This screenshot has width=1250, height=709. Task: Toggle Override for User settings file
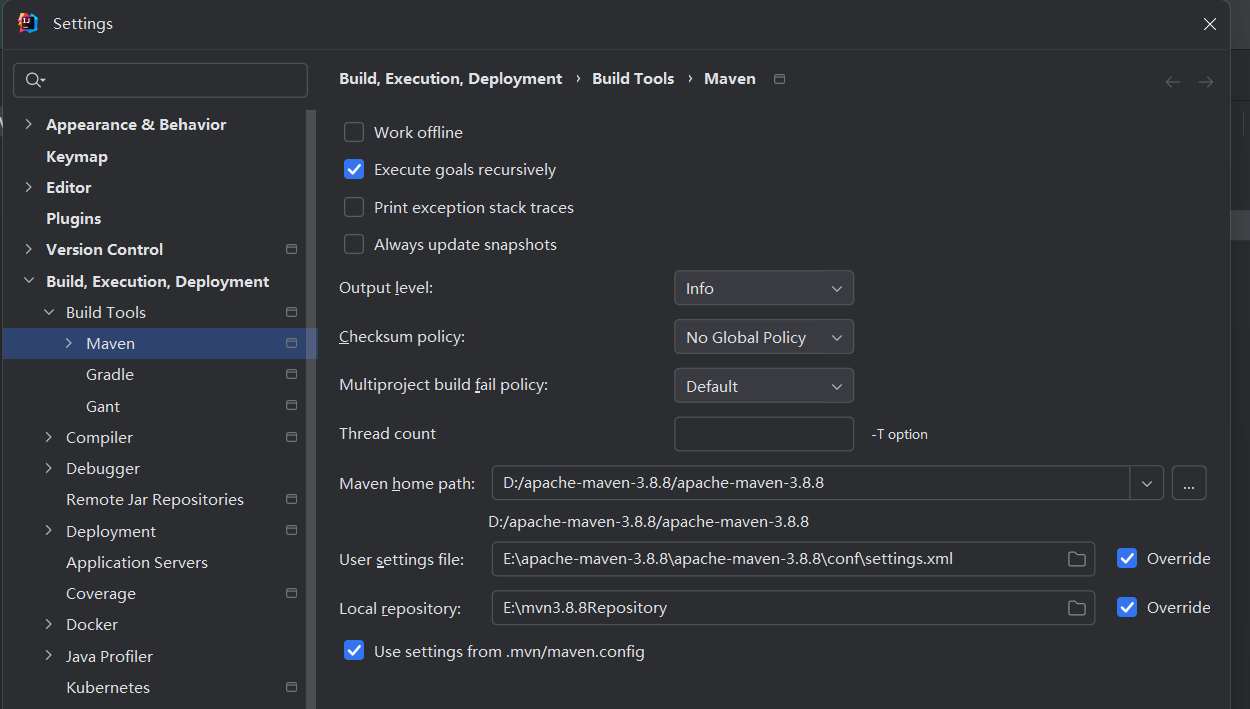(x=1127, y=559)
